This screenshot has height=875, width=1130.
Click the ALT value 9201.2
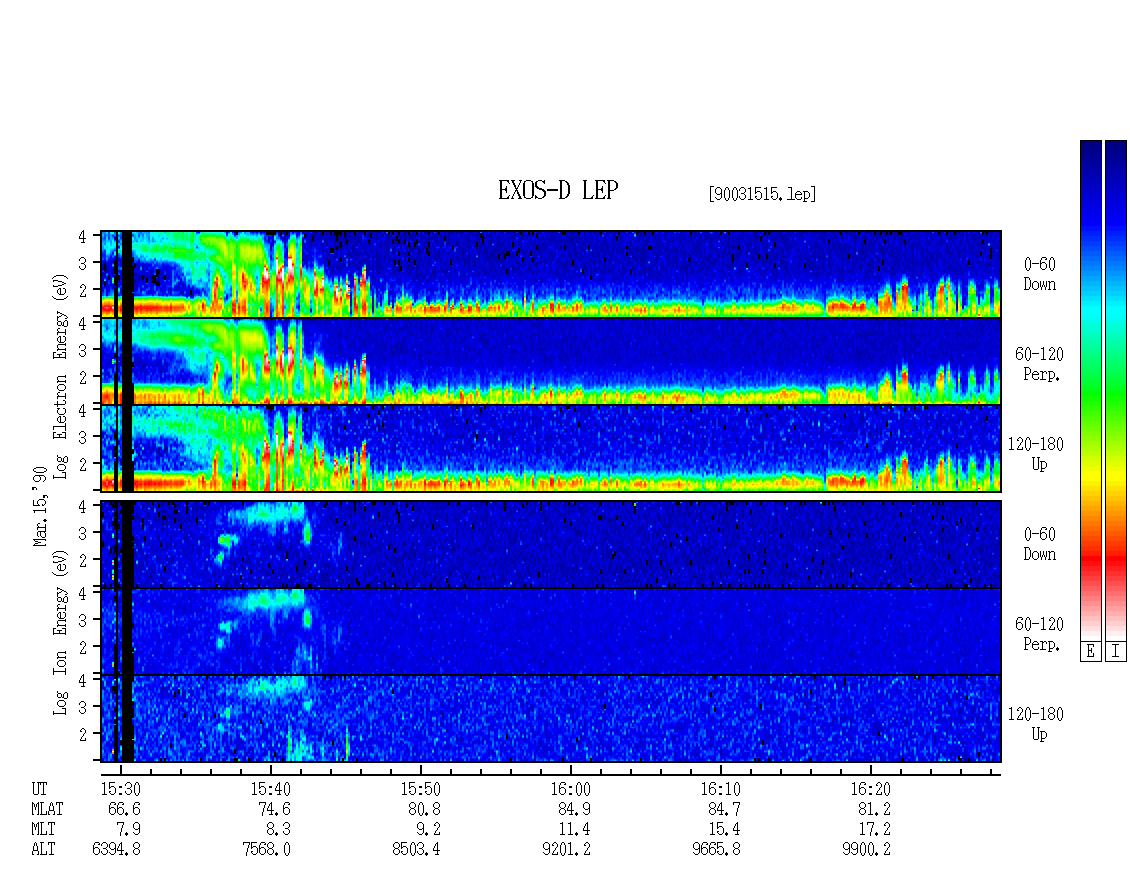pos(566,850)
